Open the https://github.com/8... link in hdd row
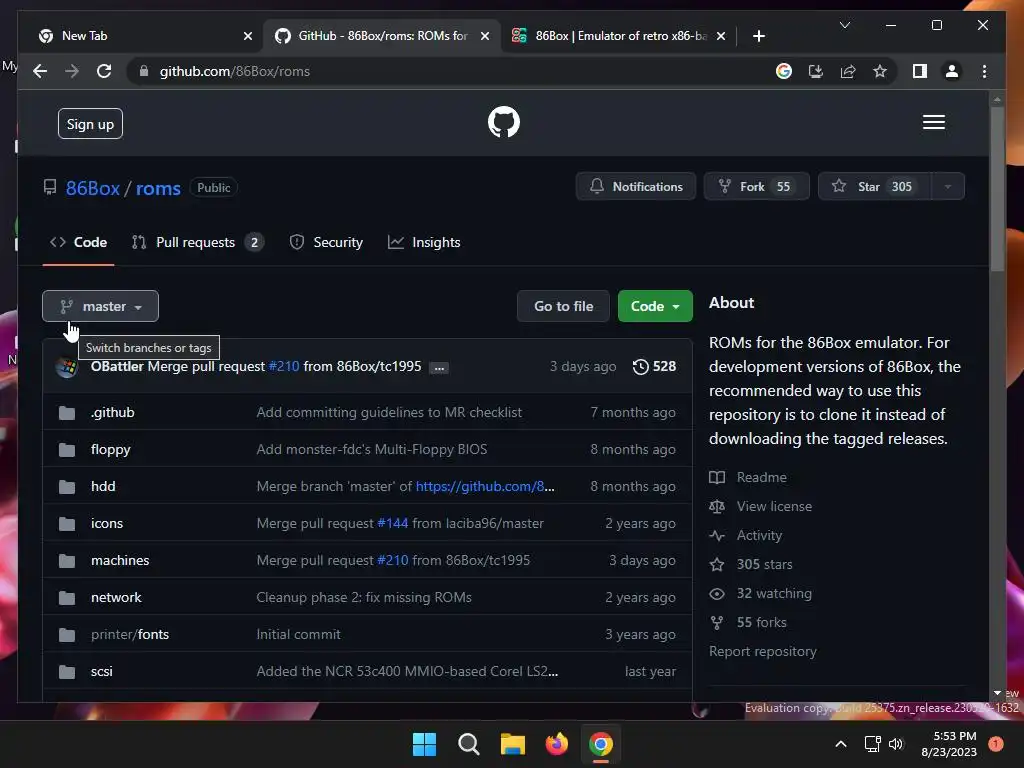The height and width of the screenshot is (768, 1024). [x=485, y=487]
